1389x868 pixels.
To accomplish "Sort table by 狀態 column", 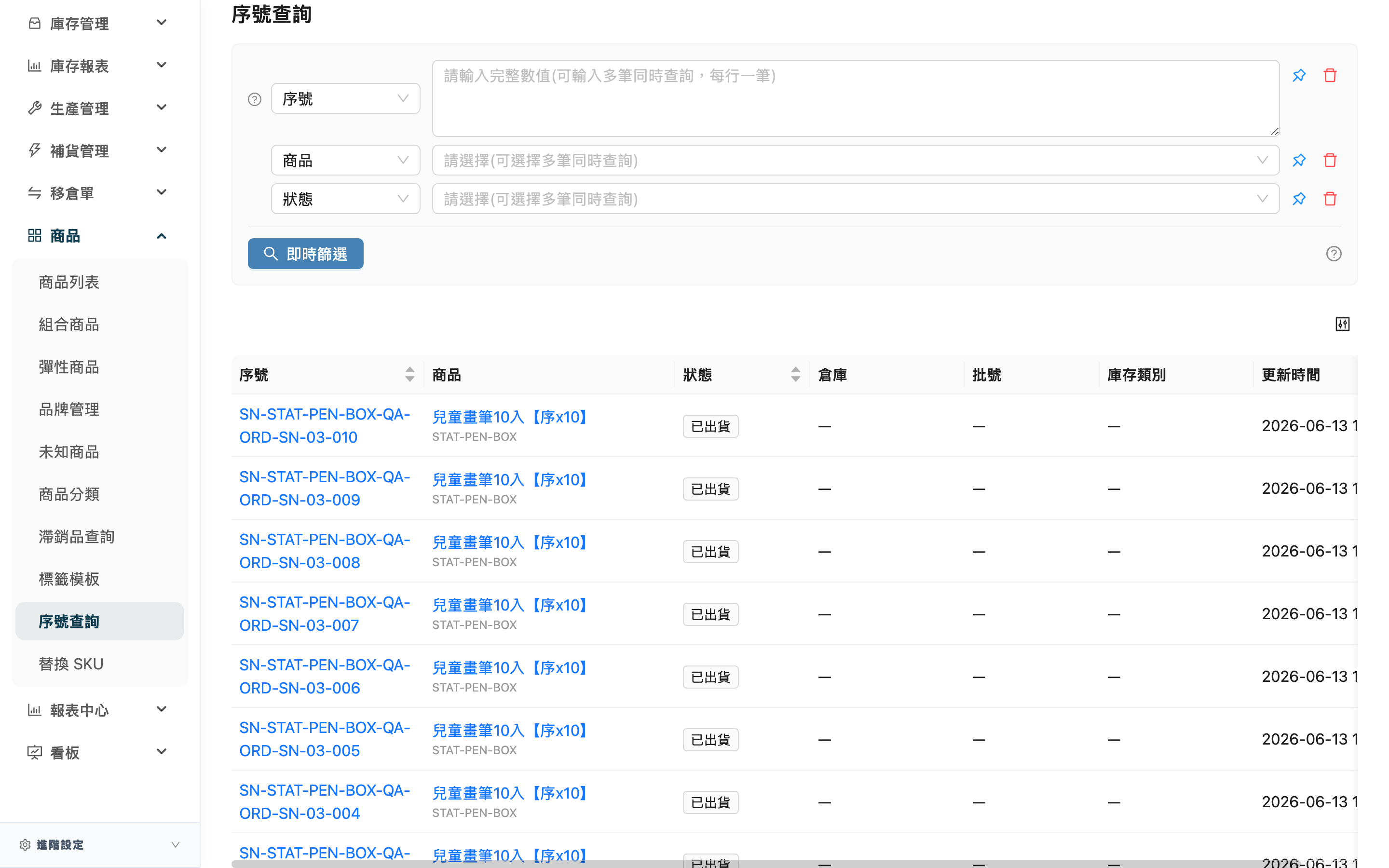I will point(795,375).
